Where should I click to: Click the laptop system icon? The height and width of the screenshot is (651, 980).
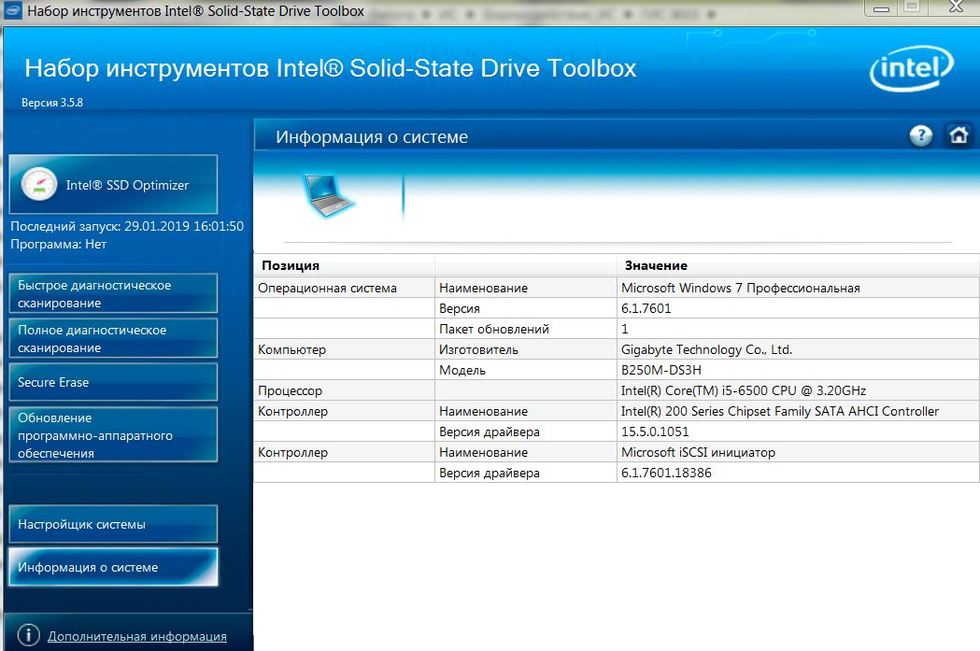[328, 195]
